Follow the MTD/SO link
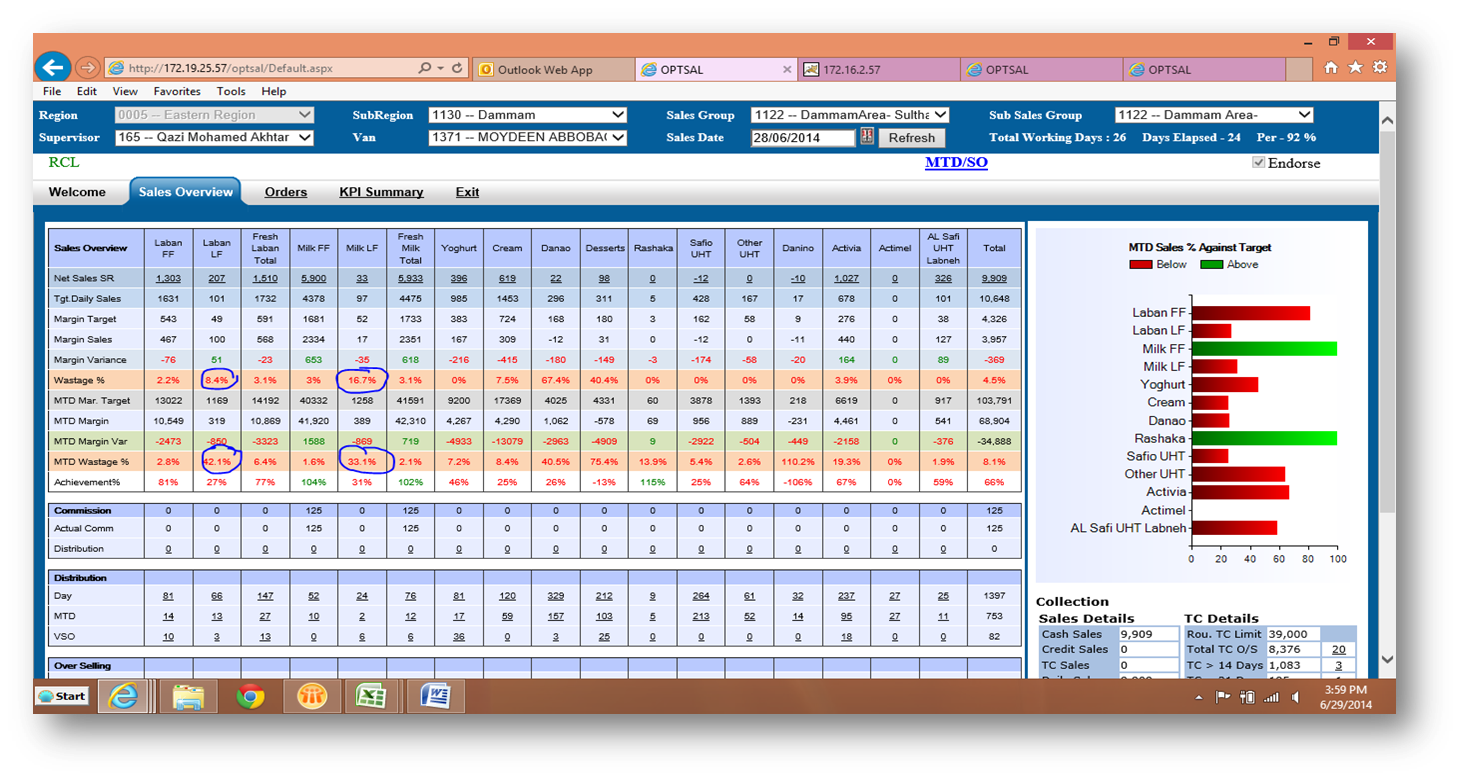The height and width of the screenshot is (779, 1461). click(x=956, y=162)
